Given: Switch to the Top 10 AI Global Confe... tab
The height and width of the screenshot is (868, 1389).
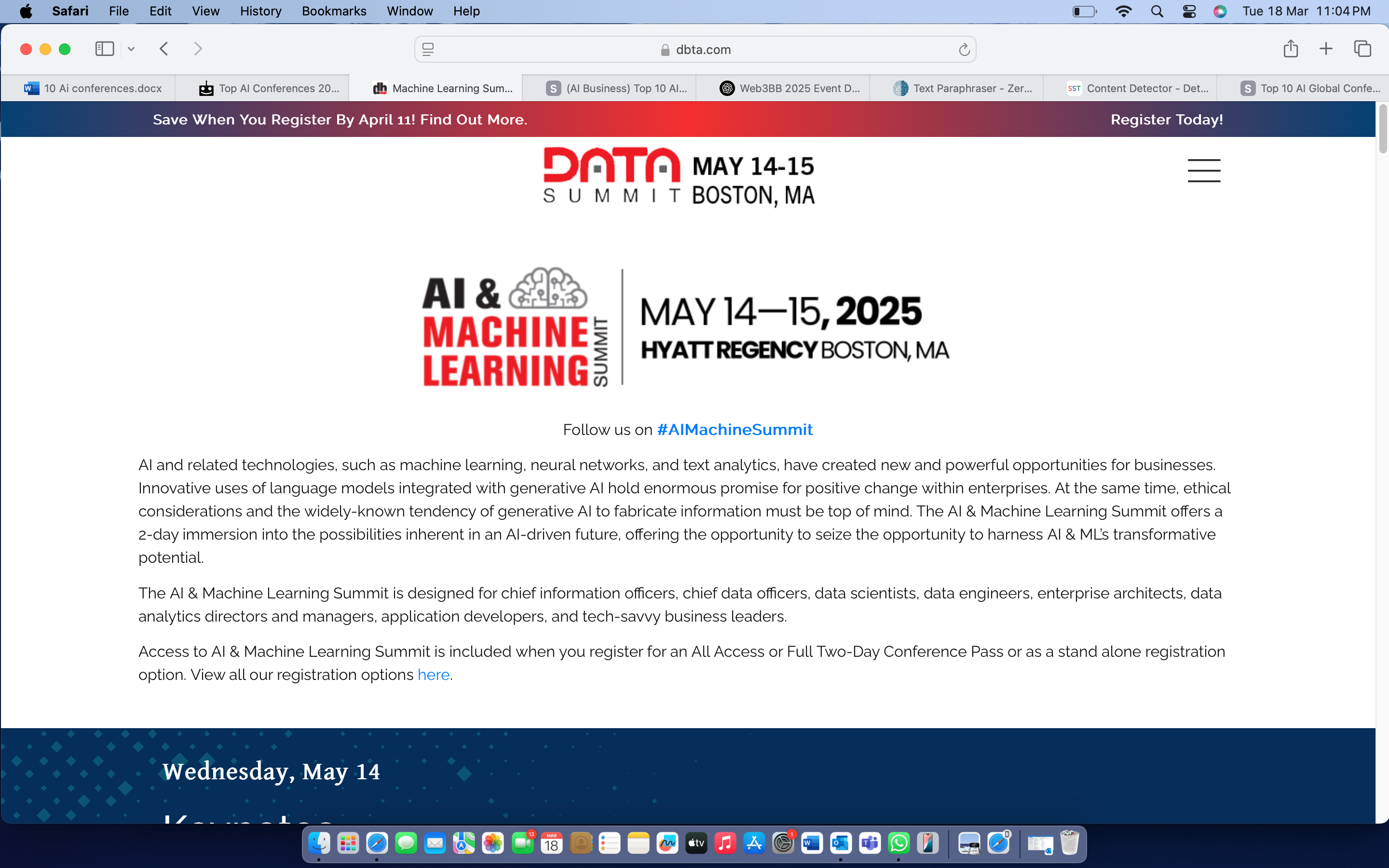Looking at the screenshot, I should pyautogui.click(x=1303, y=88).
